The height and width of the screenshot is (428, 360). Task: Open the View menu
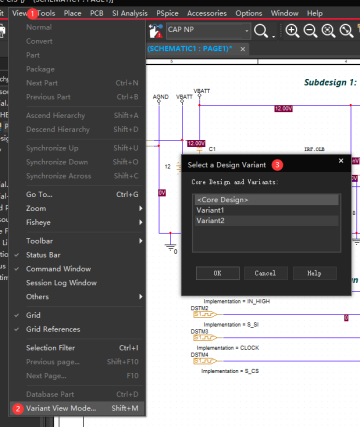19,13
